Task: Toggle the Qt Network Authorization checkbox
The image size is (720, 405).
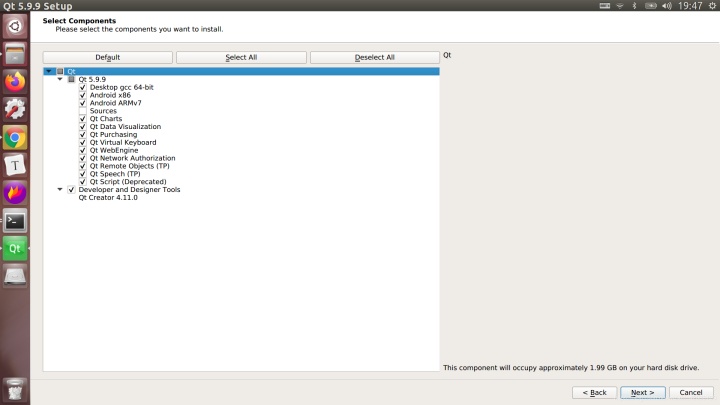Action: [x=83, y=158]
